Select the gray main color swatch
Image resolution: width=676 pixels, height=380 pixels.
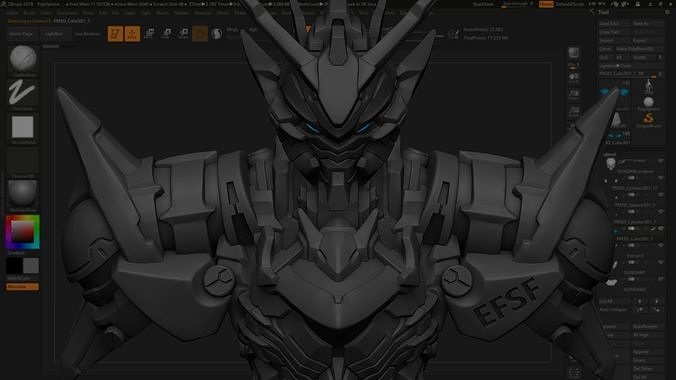point(31,266)
